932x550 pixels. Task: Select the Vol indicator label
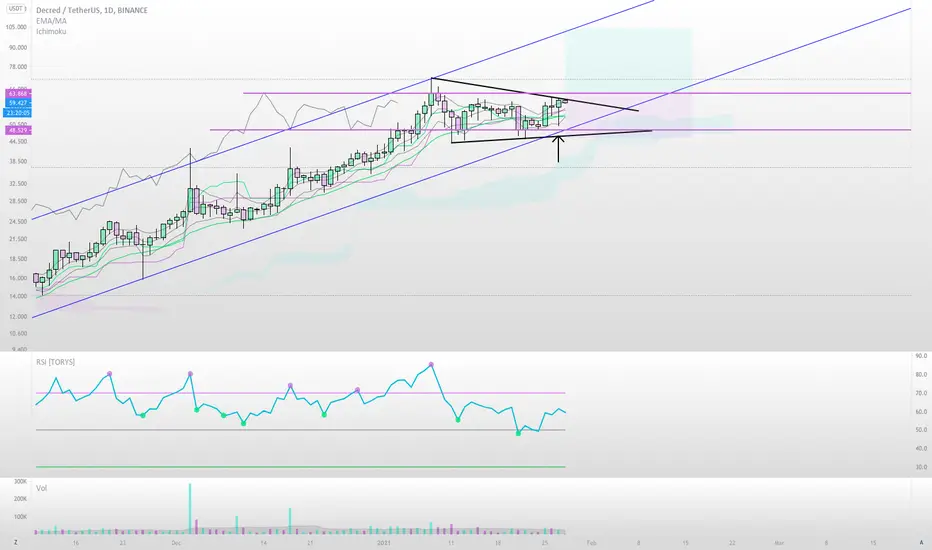(x=42, y=488)
